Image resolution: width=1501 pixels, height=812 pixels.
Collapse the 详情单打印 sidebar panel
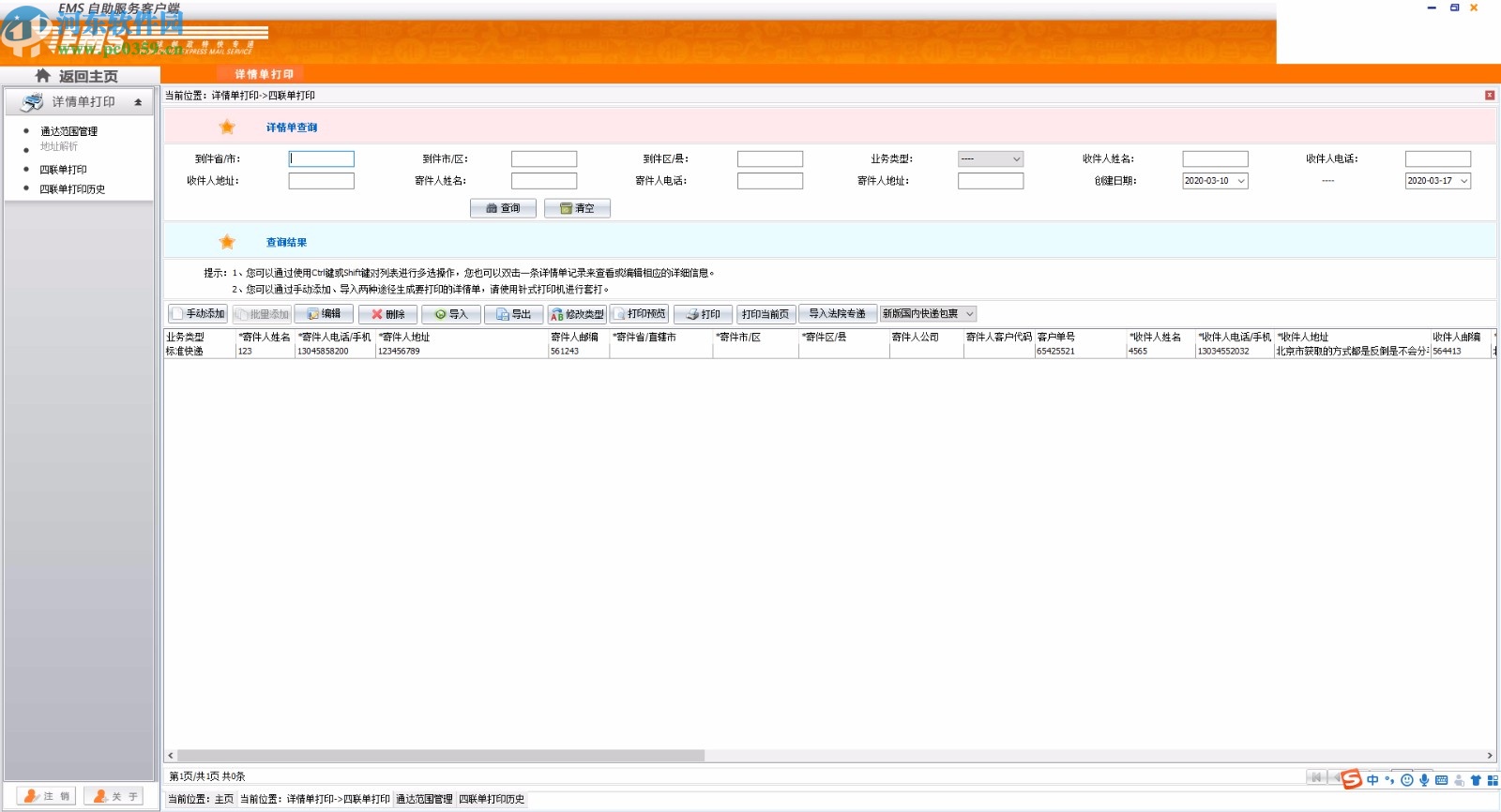pos(138,102)
